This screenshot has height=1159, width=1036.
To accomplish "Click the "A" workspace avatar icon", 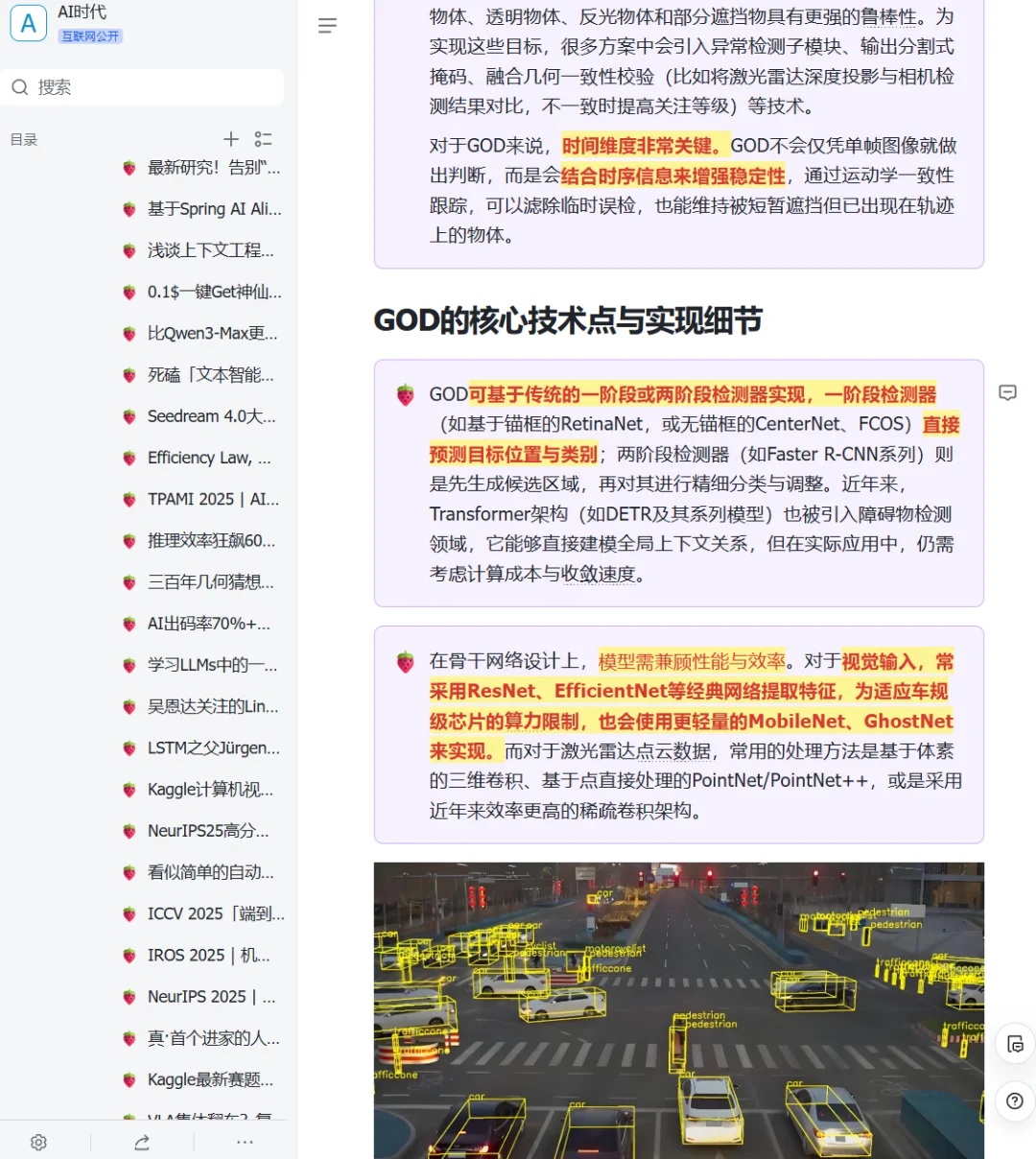I will (x=28, y=23).
